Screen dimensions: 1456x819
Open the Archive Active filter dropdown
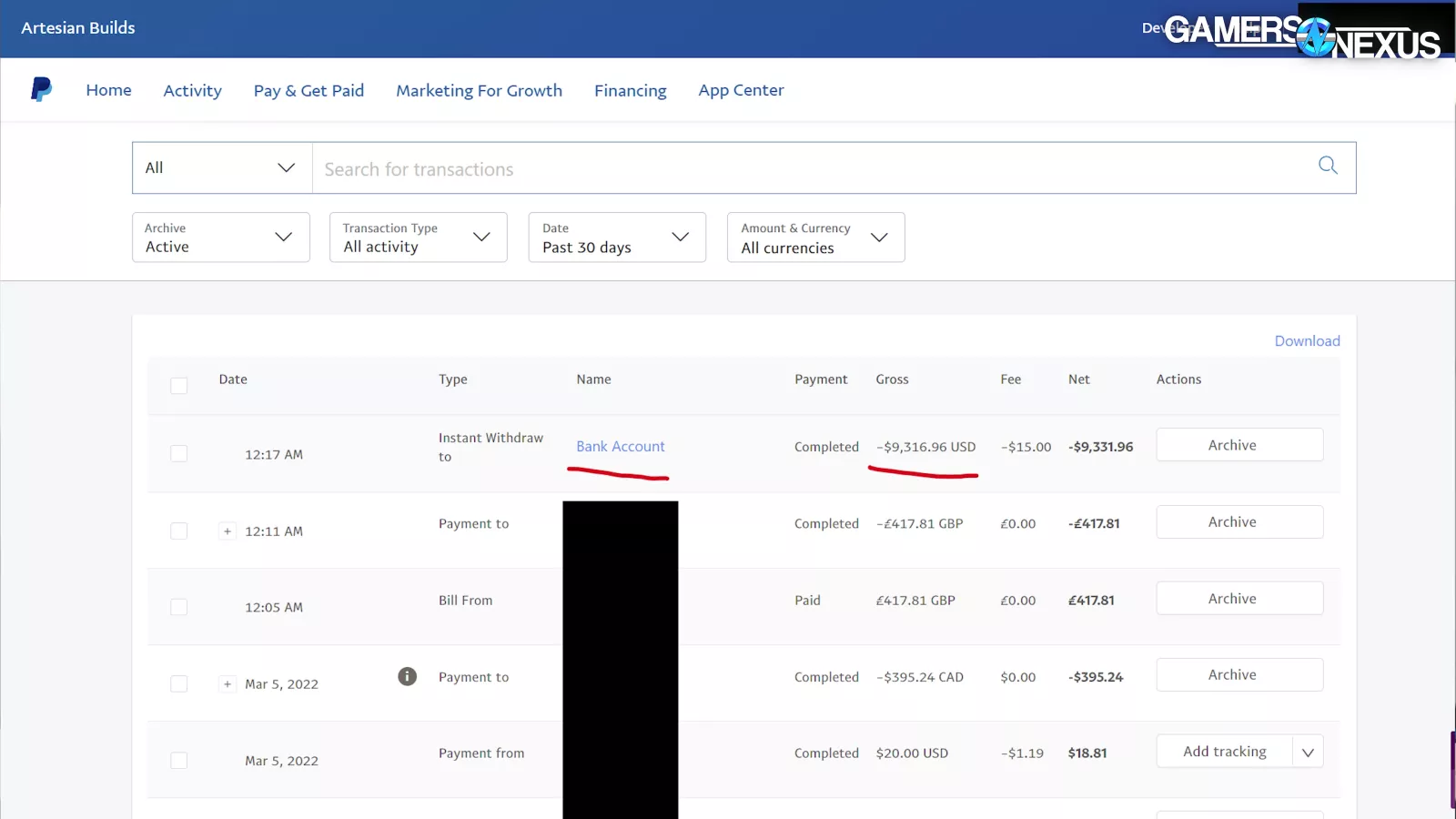coord(220,238)
